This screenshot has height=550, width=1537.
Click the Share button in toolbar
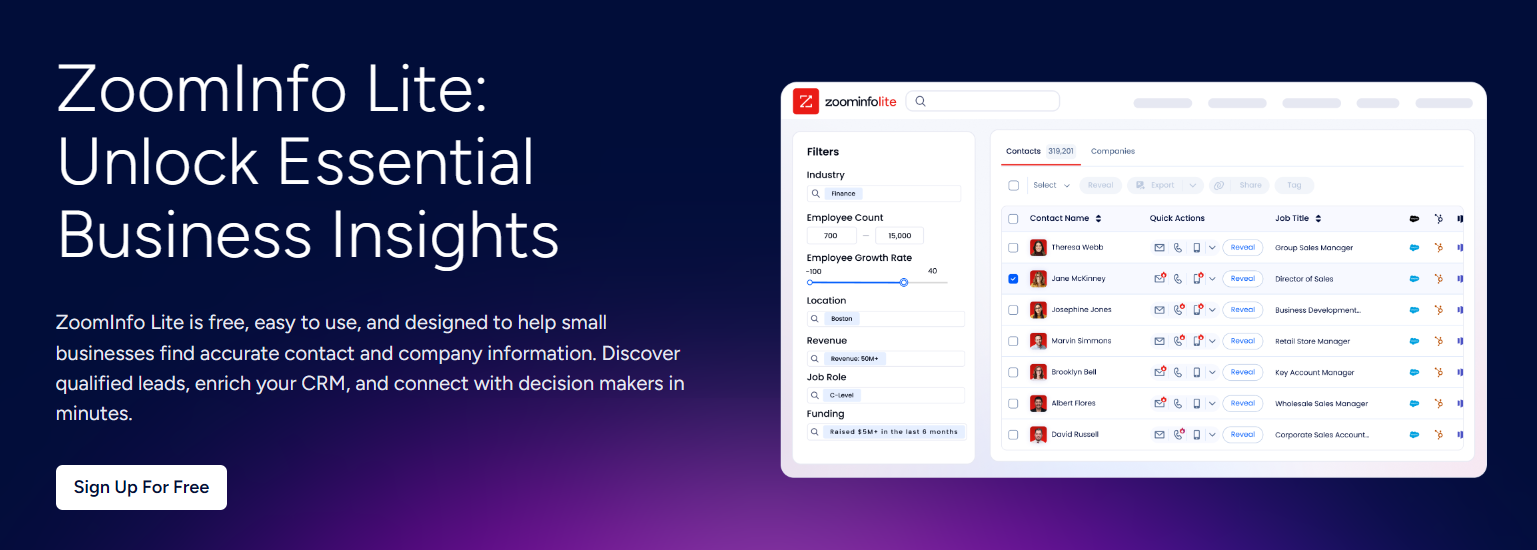(1239, 185)
